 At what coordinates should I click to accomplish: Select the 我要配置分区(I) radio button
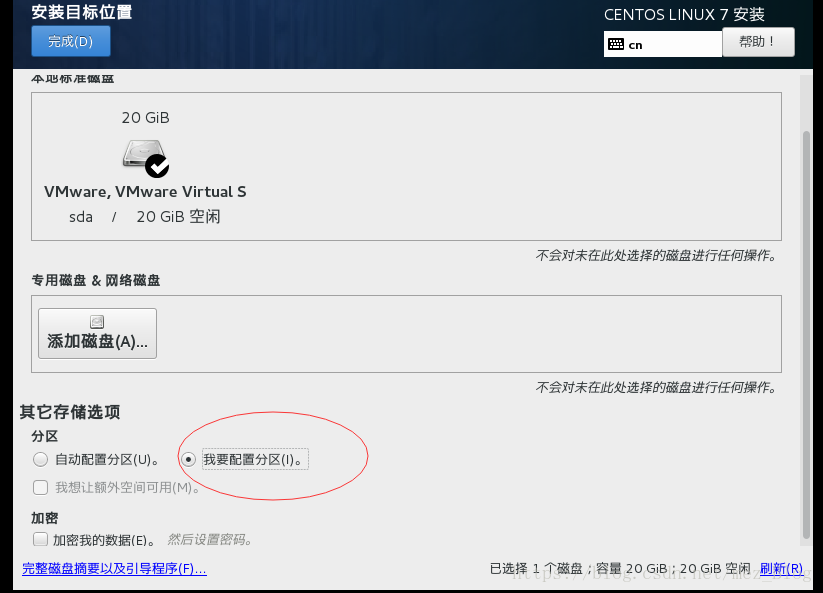(188, 459)
